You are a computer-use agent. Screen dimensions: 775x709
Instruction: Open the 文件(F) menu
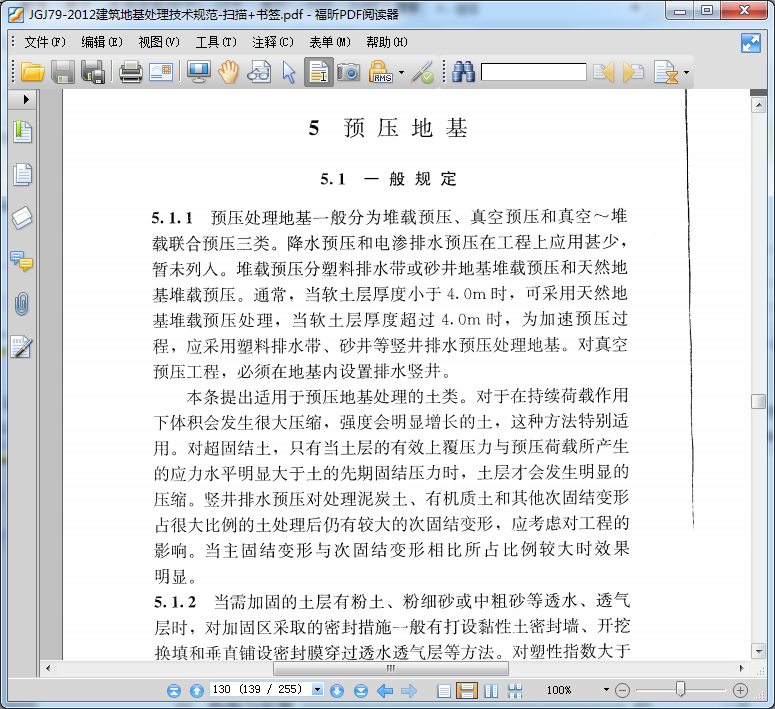pyautogui.click(x=45, y=43)
